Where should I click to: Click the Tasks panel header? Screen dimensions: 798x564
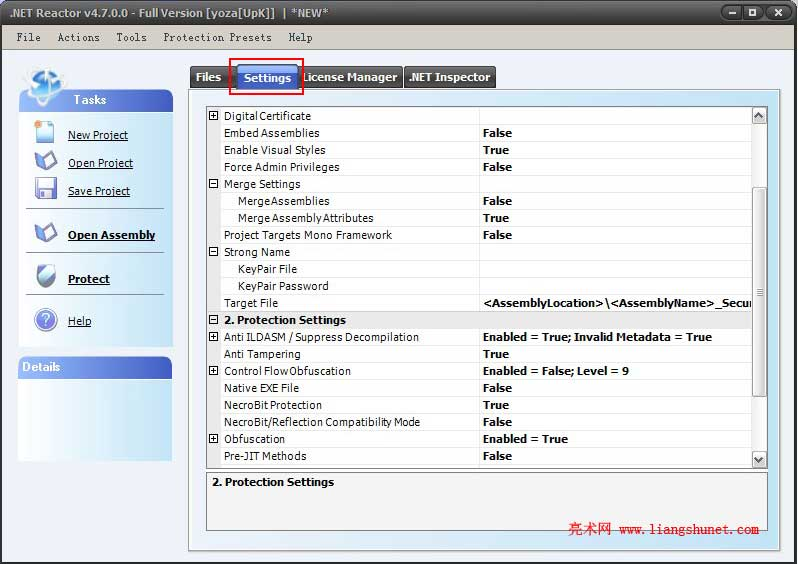[96, 100]
